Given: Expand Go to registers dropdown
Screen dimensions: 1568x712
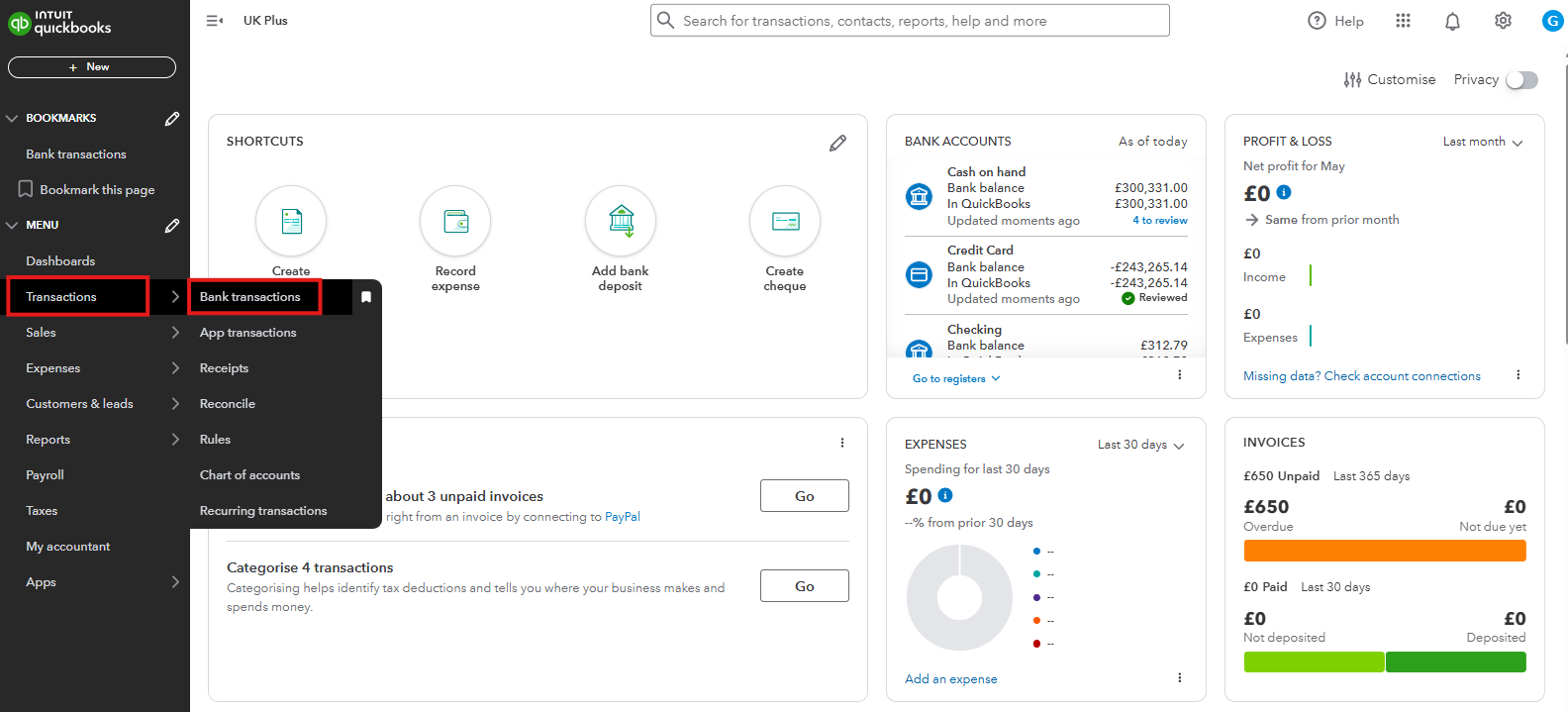Looking at the screenshot, I should tap(956, 378).
